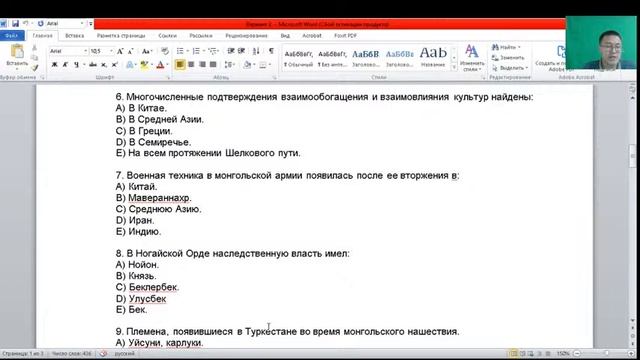Viewport: 640px width, 360px height.
Task: Center align the paragraph
Action: (x=191, y=64)
